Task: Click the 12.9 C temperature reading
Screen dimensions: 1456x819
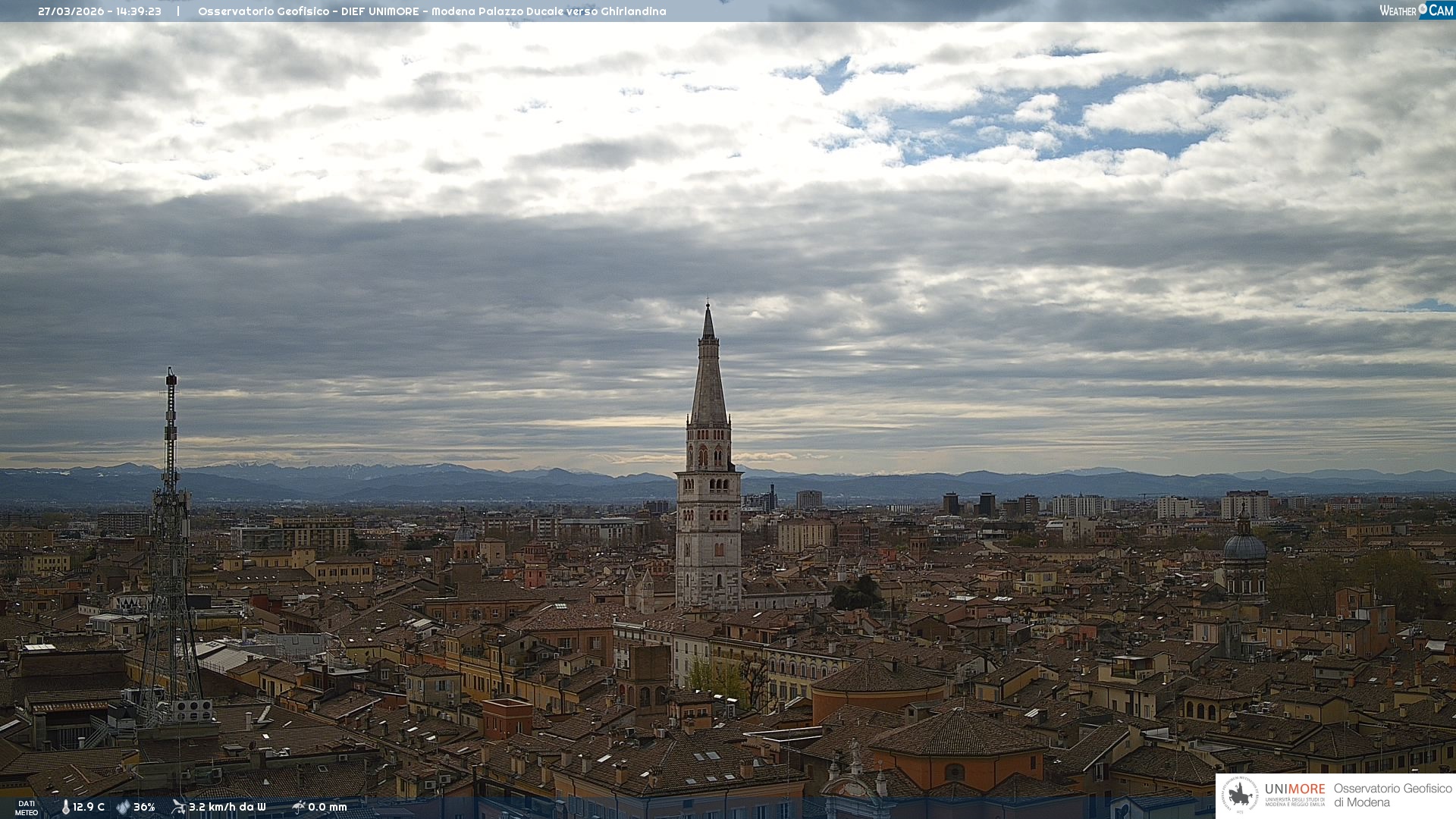Action: click(x=89, y=807)
